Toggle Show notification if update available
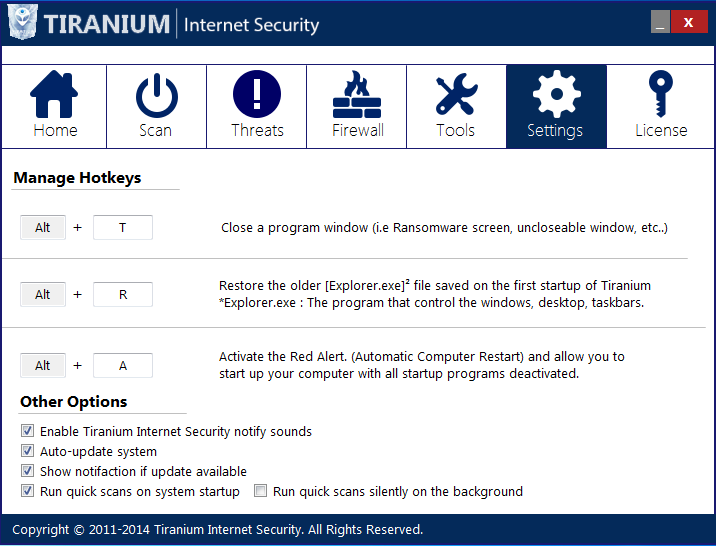Screen dimensions: 716x546 pyautogui.click(x=27, y=471)
